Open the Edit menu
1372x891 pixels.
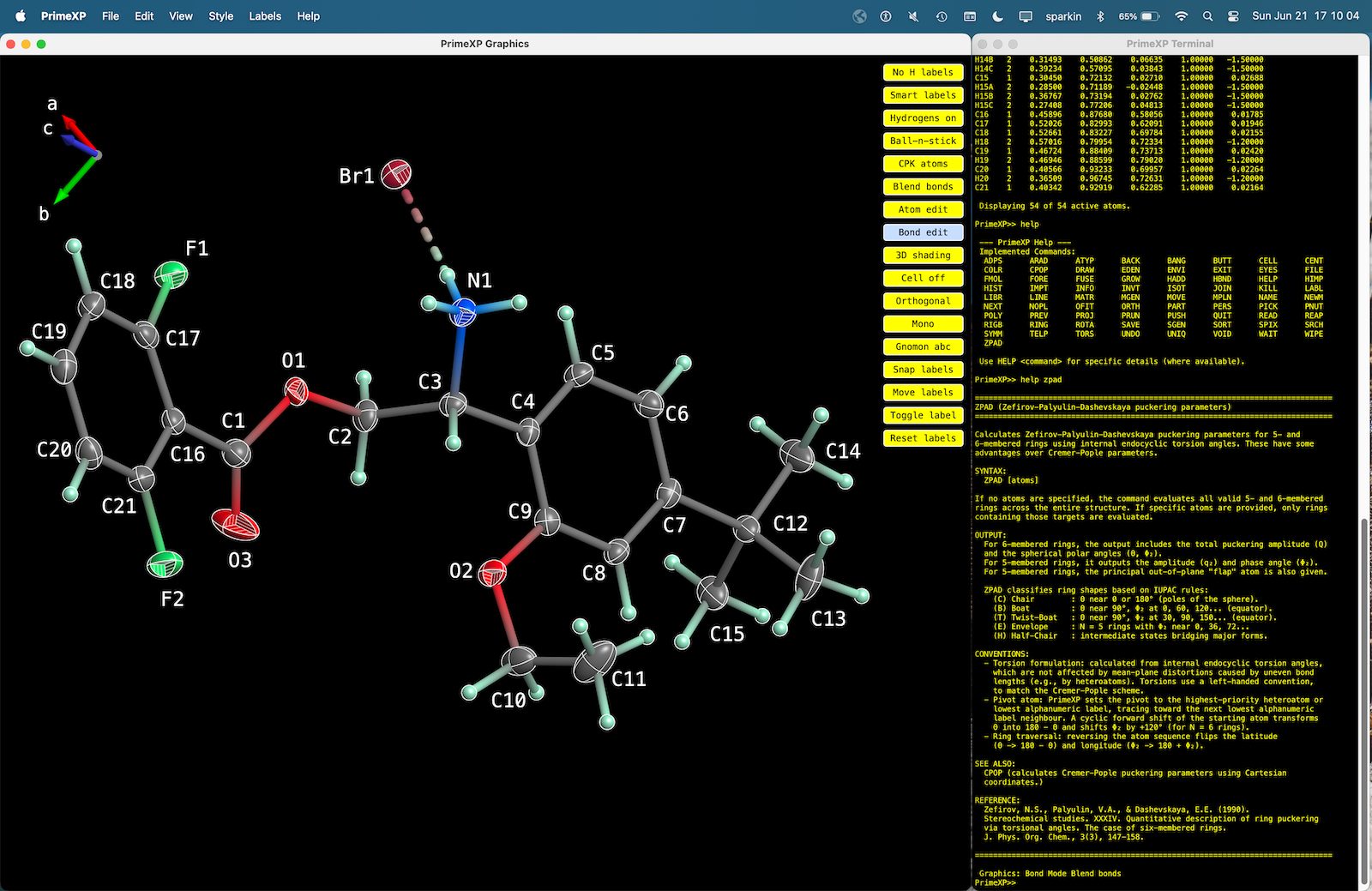click(x=144, y=16)
